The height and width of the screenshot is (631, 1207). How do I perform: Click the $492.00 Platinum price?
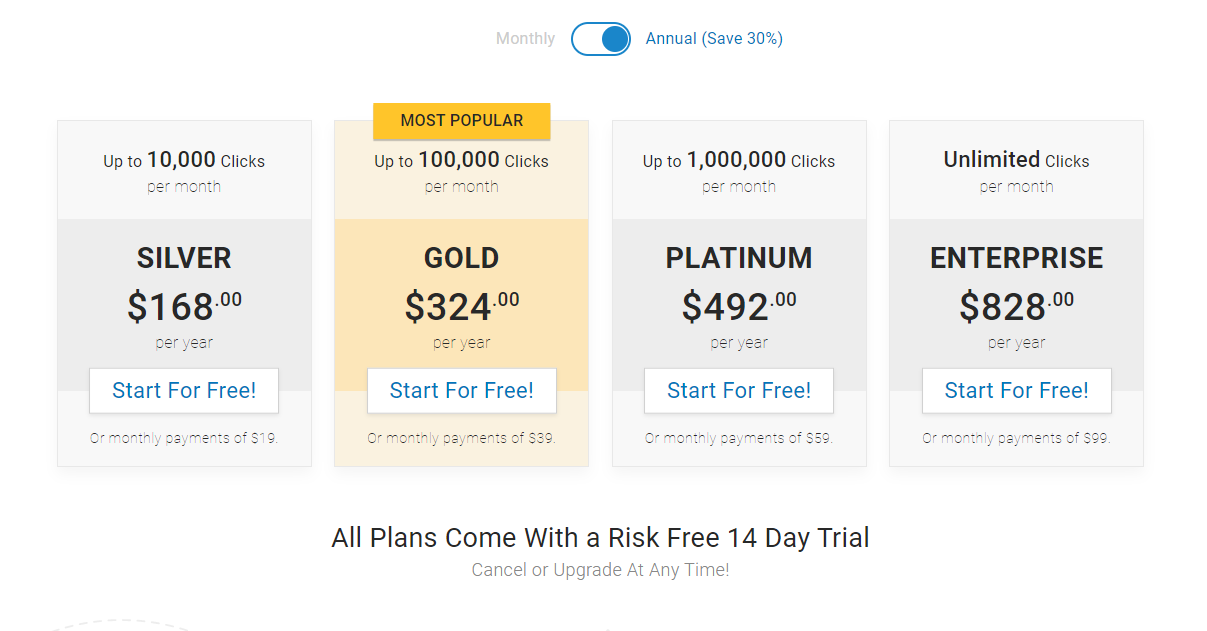(739, 306)
